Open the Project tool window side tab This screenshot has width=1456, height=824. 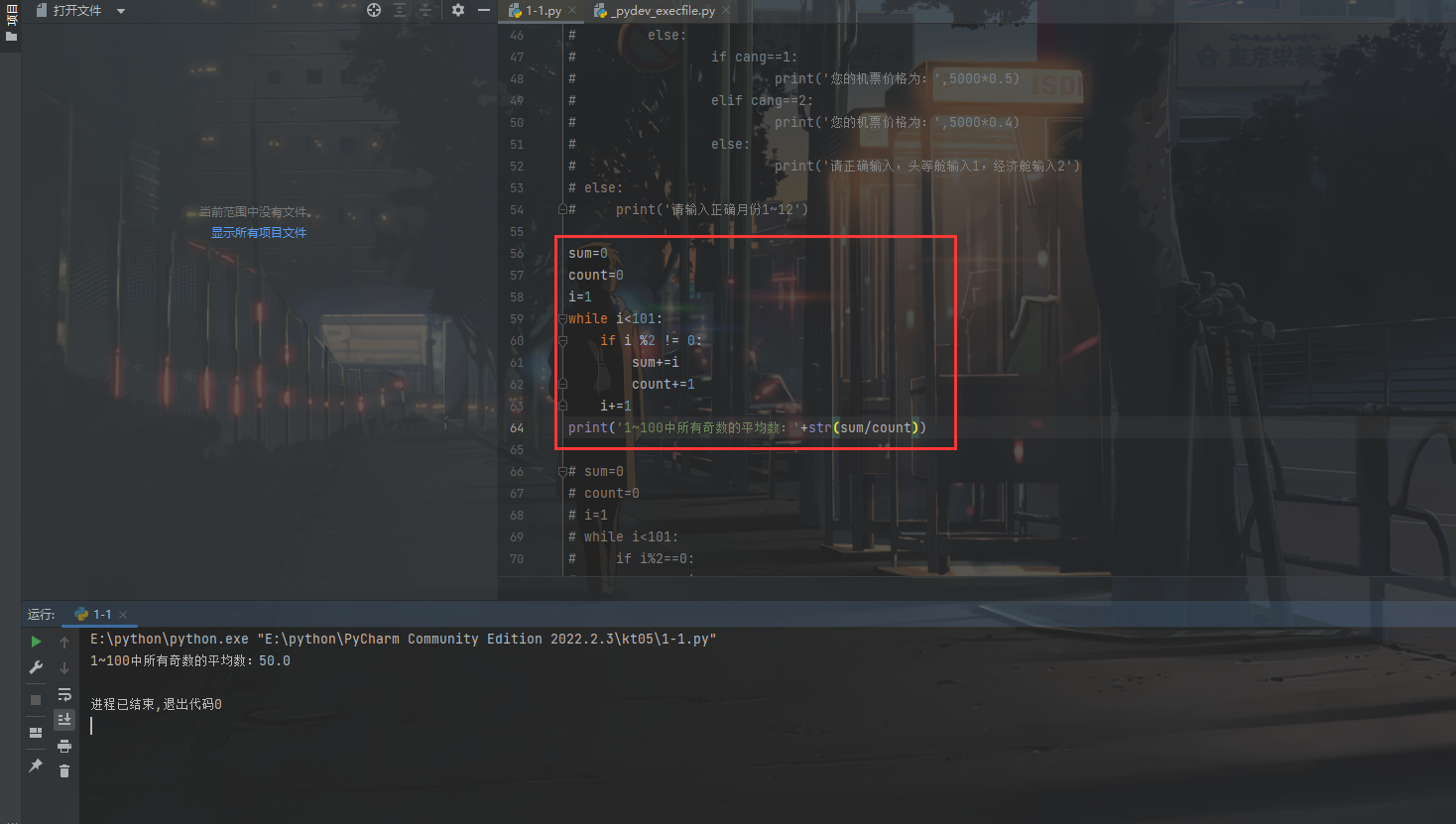(x=11, y=23)
